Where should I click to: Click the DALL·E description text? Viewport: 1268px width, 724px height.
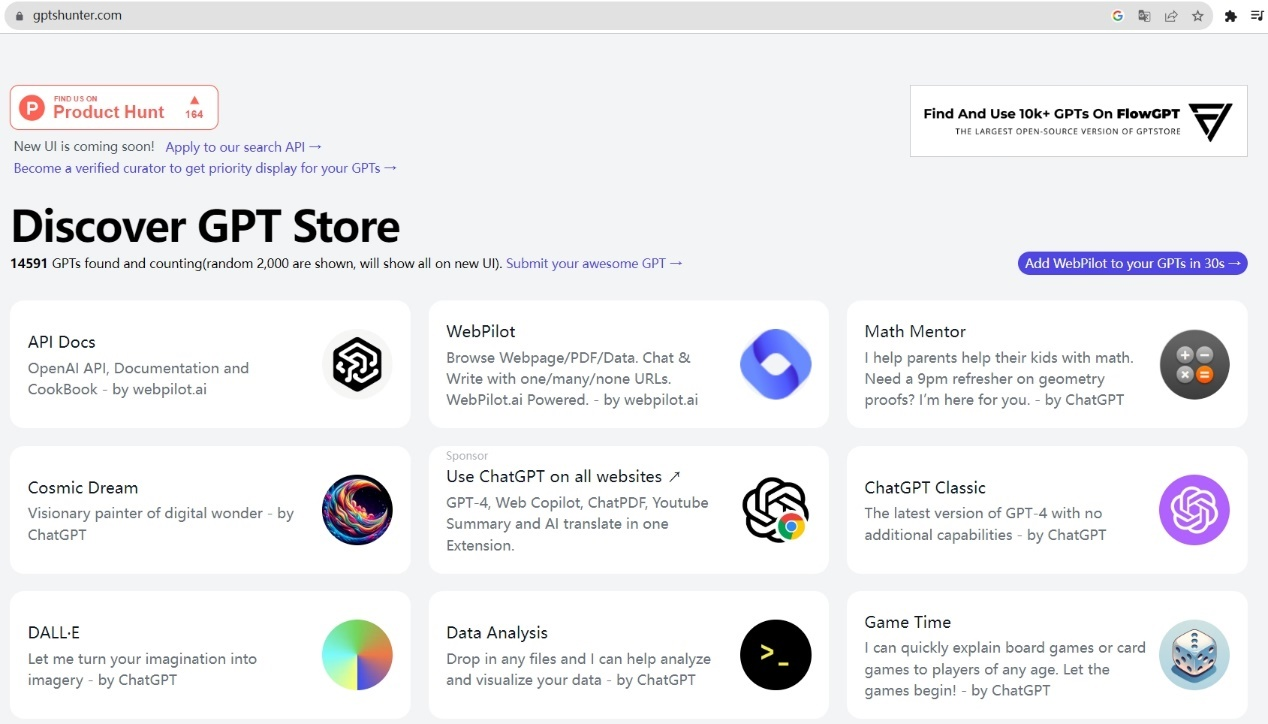click(x=142, y=670)
